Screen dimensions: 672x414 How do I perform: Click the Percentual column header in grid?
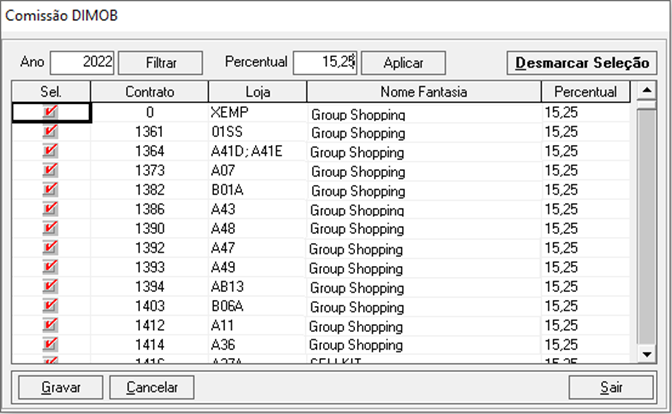tap(586, 92)
